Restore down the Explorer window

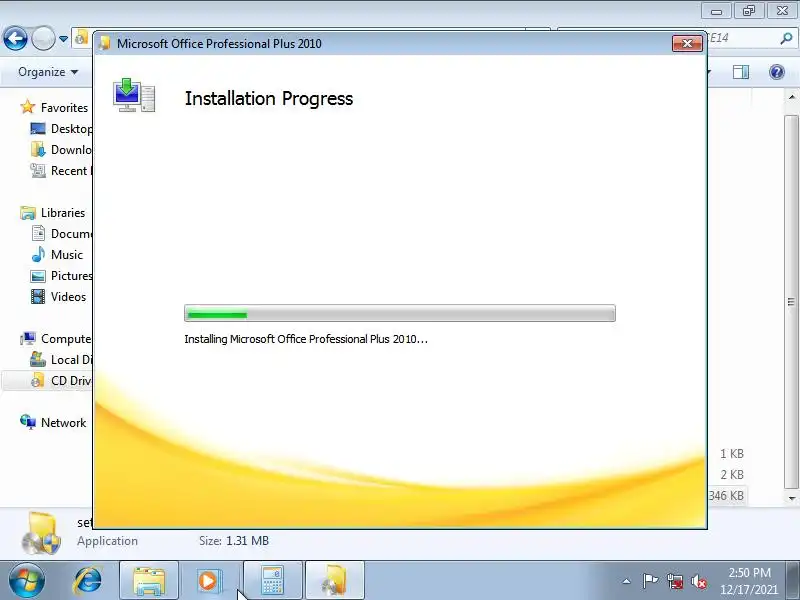pos(748,11)
